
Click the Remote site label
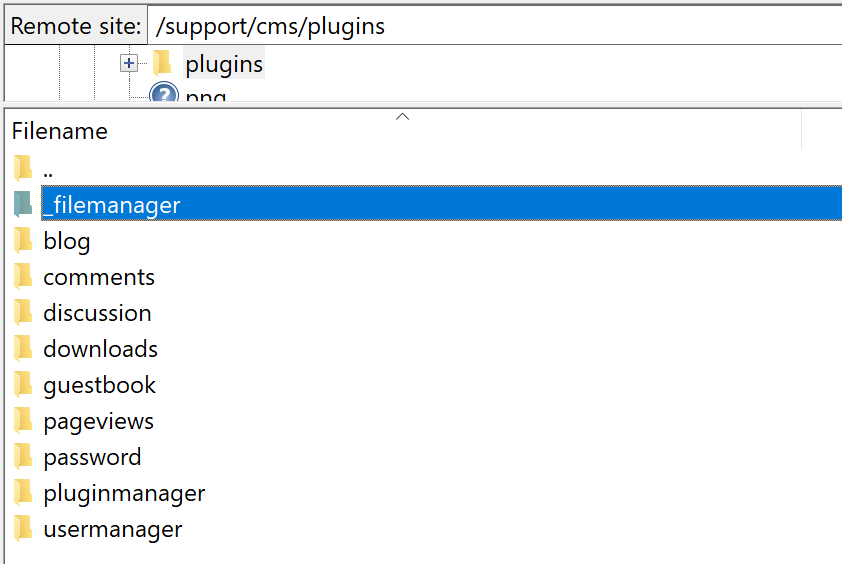pos(75,26)
